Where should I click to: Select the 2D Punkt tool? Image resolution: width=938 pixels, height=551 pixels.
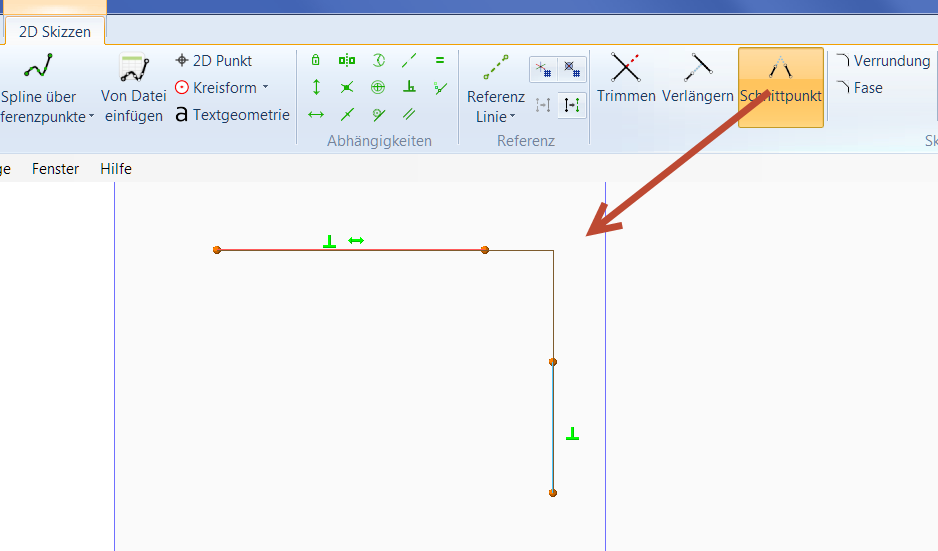coord(214,60)
